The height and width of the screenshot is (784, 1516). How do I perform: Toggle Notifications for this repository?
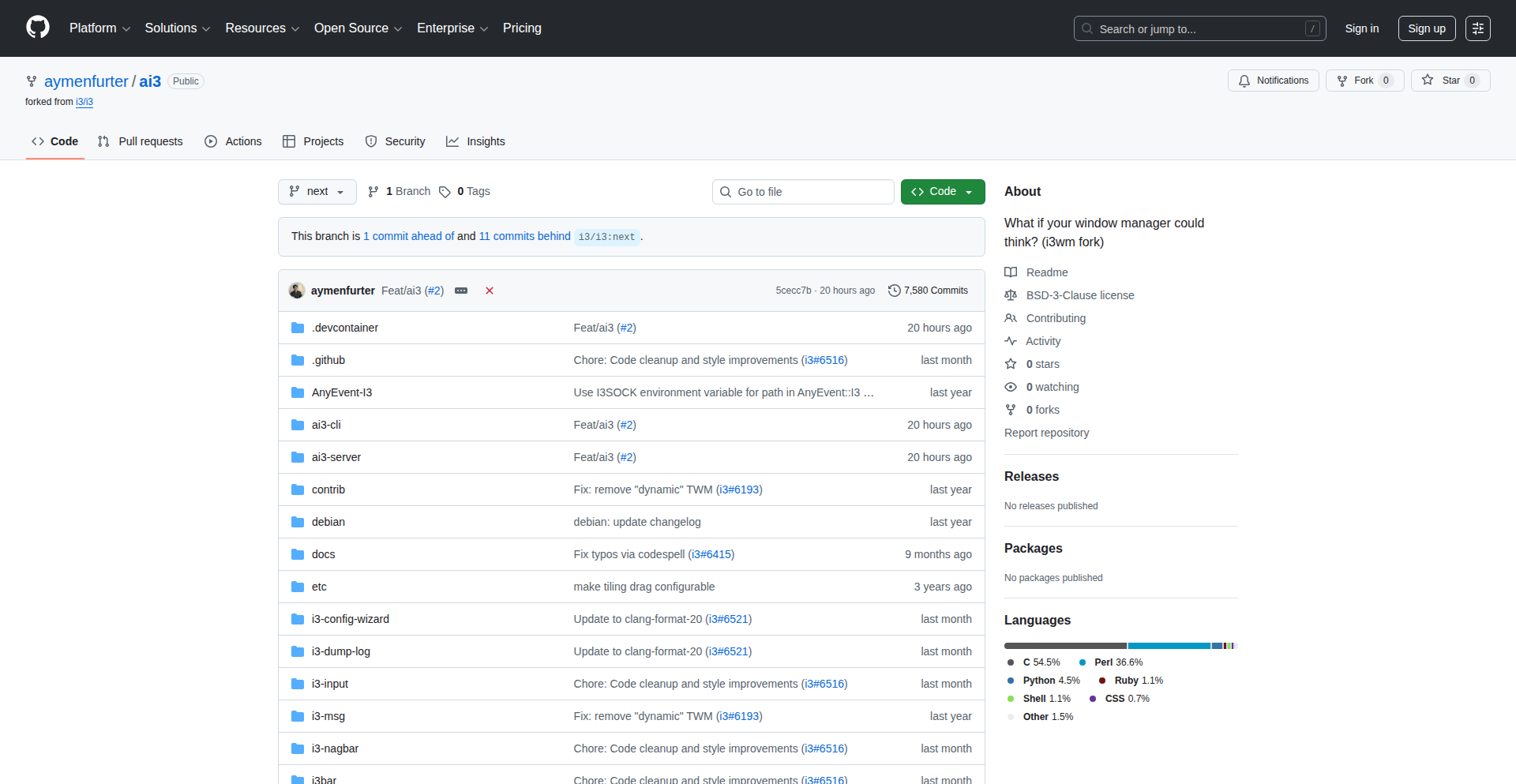point(1273,81)
